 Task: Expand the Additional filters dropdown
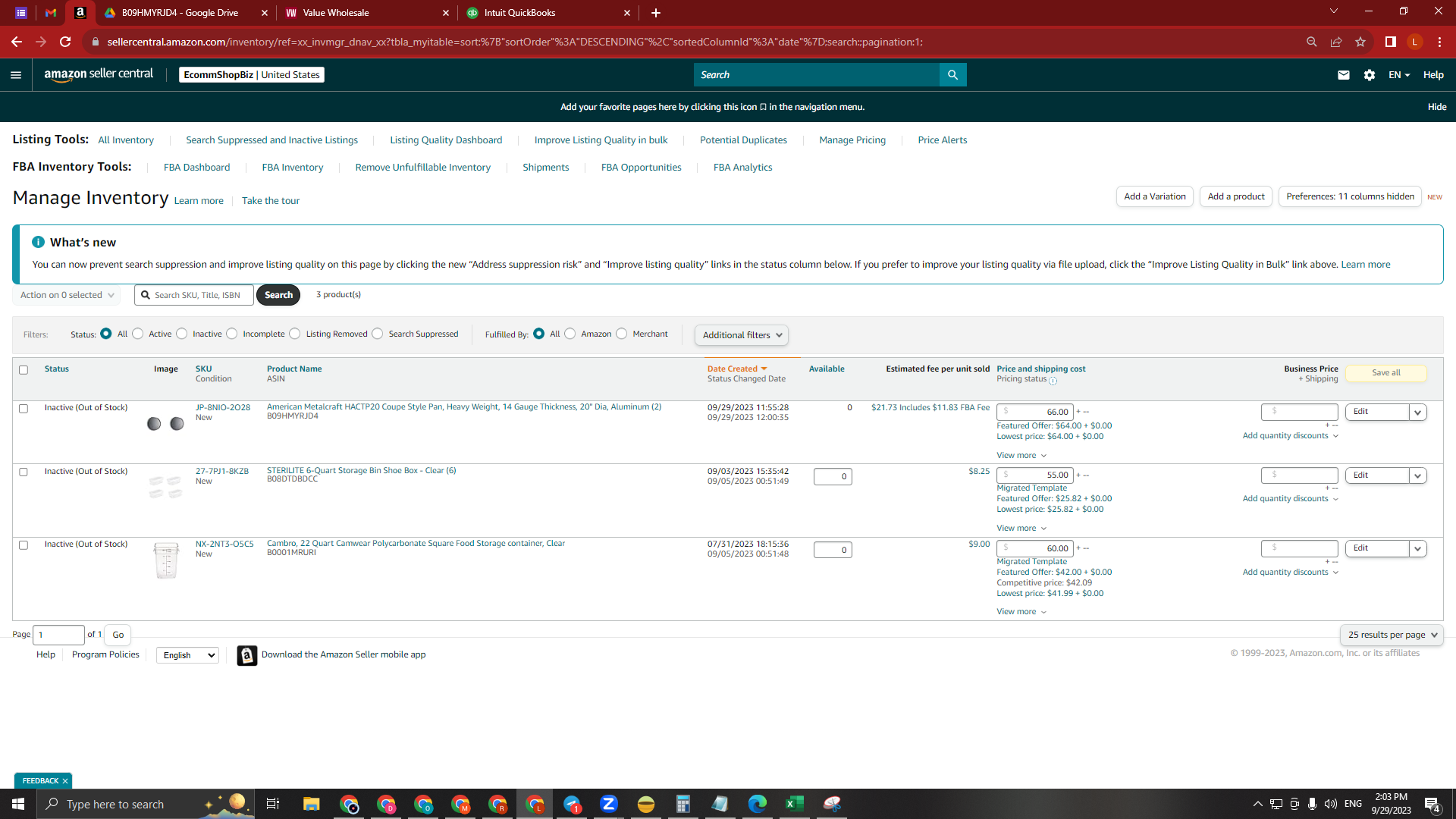[x=742, y=335]
